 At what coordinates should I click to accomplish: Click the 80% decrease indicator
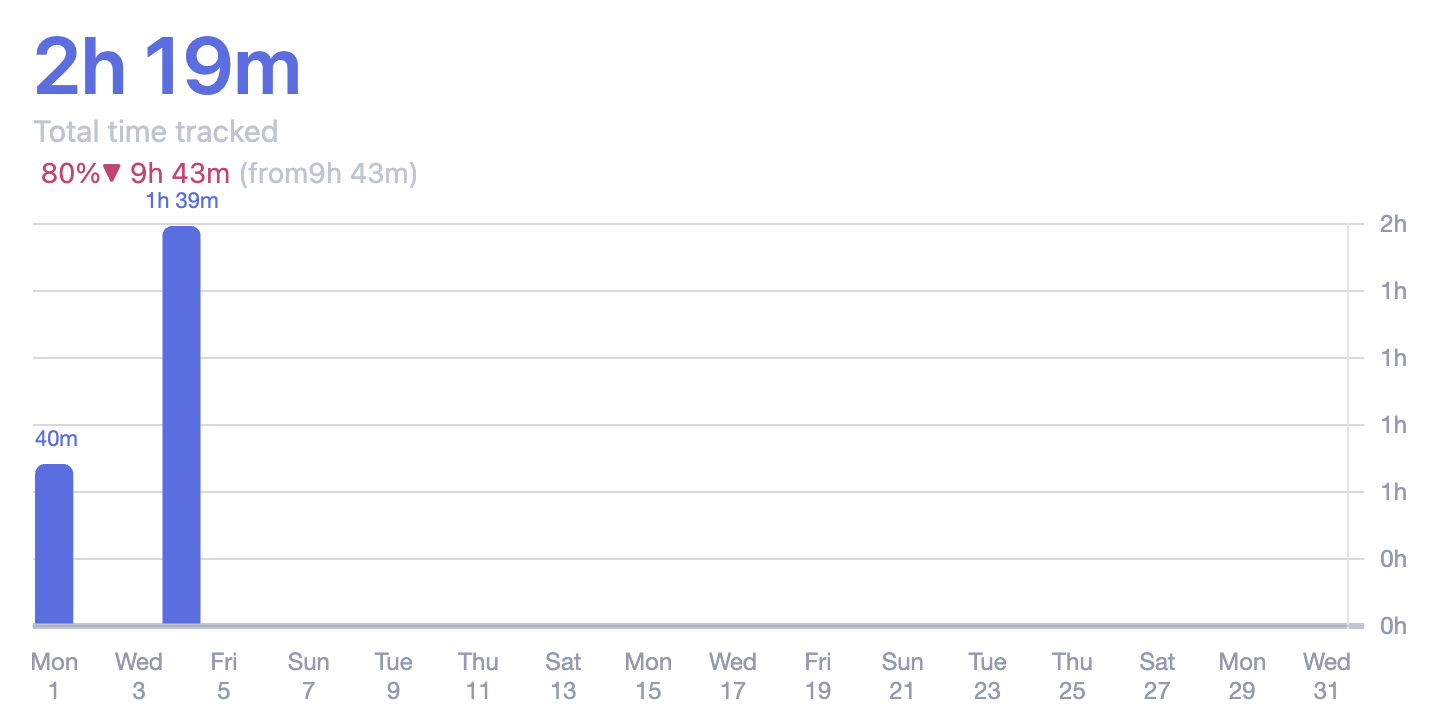[x=70, y=174]
